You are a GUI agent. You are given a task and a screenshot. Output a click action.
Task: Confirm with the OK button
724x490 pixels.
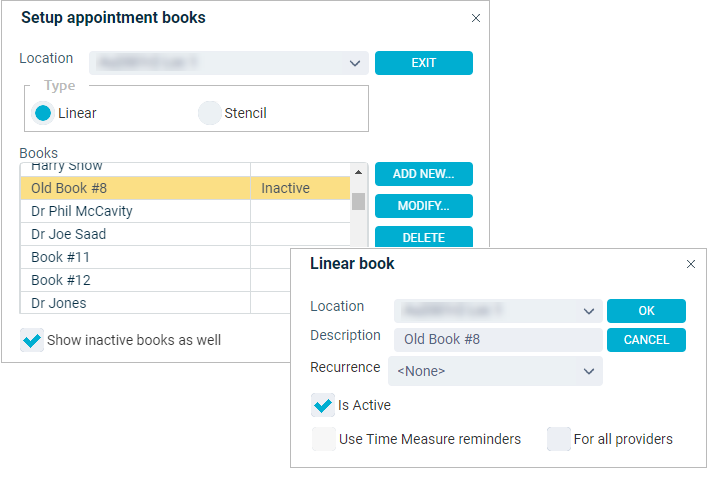click(x=646, y=311)
